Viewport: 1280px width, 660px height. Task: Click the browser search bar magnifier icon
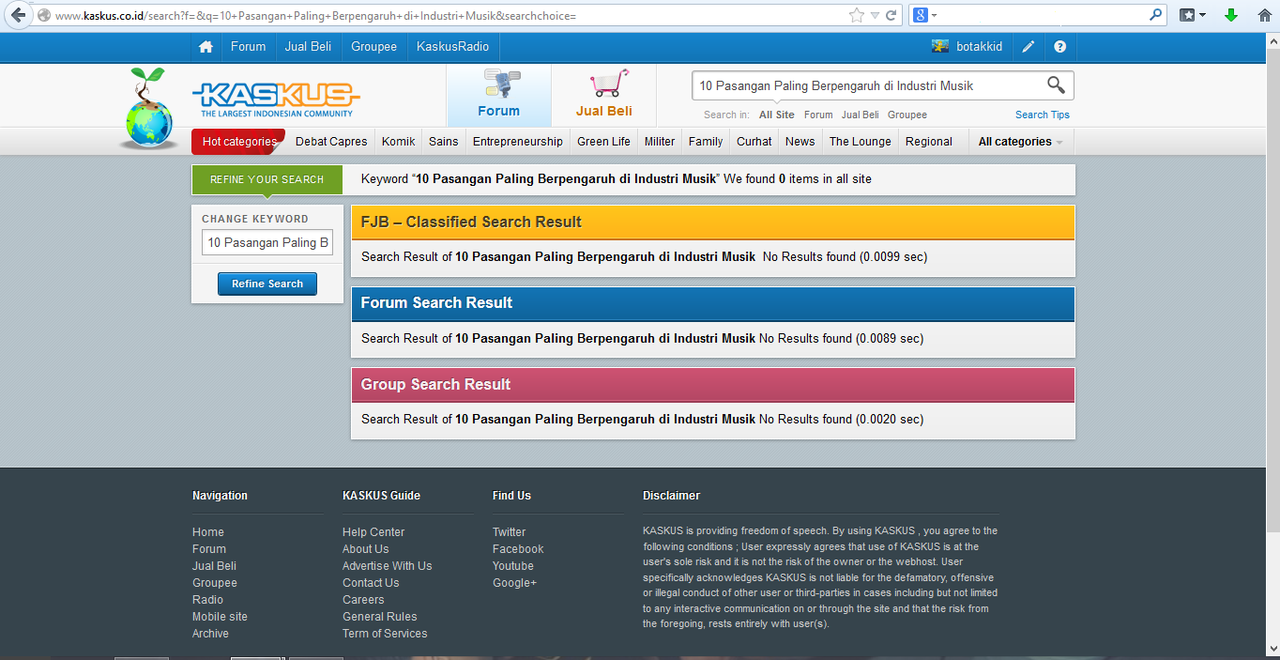(1157, 15)
